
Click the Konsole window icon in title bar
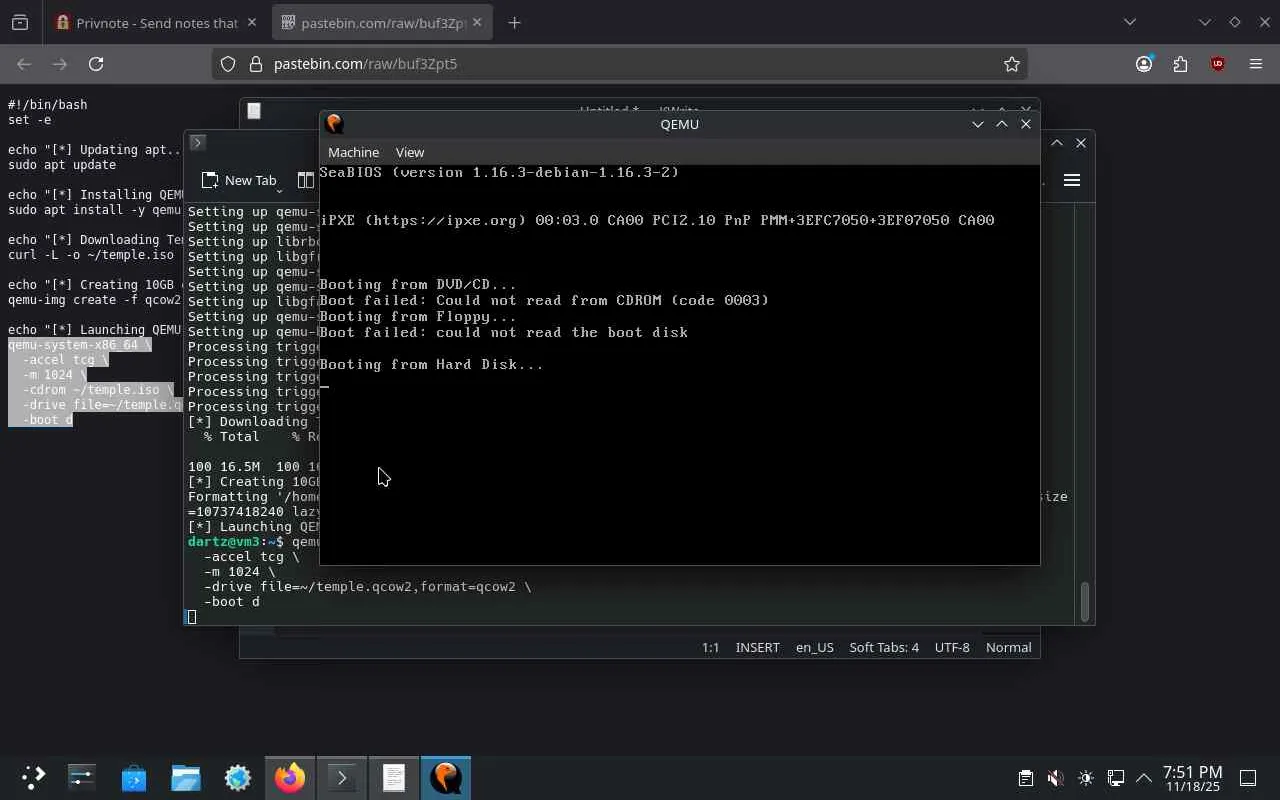point(197,143)
